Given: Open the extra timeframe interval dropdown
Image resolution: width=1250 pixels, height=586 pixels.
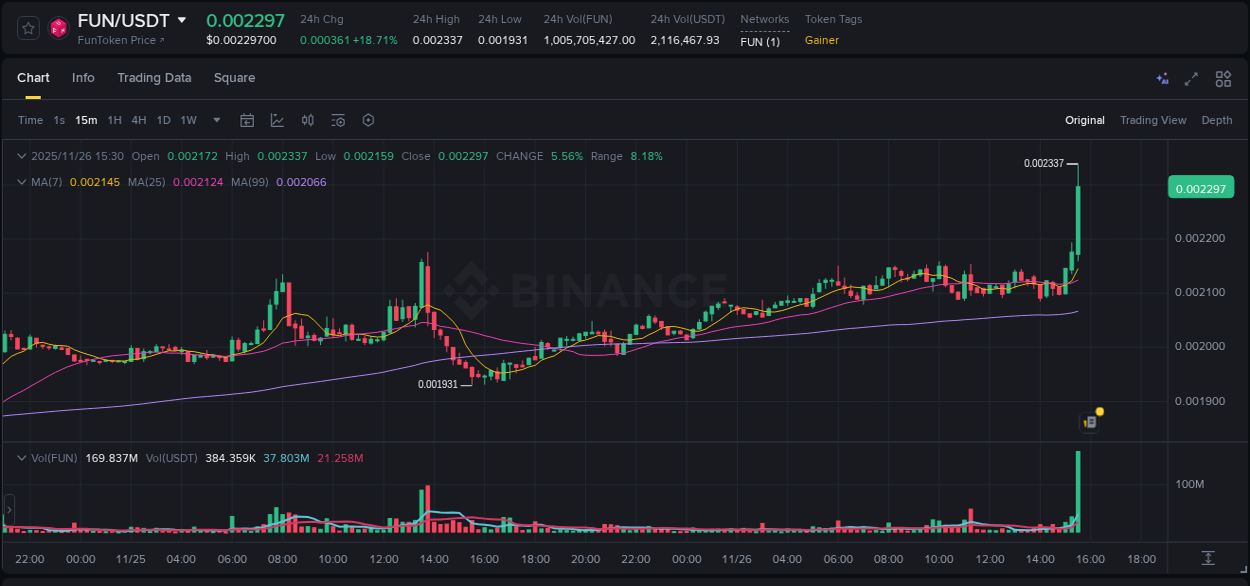Looking at the screenshot, I should pos(215,120).
